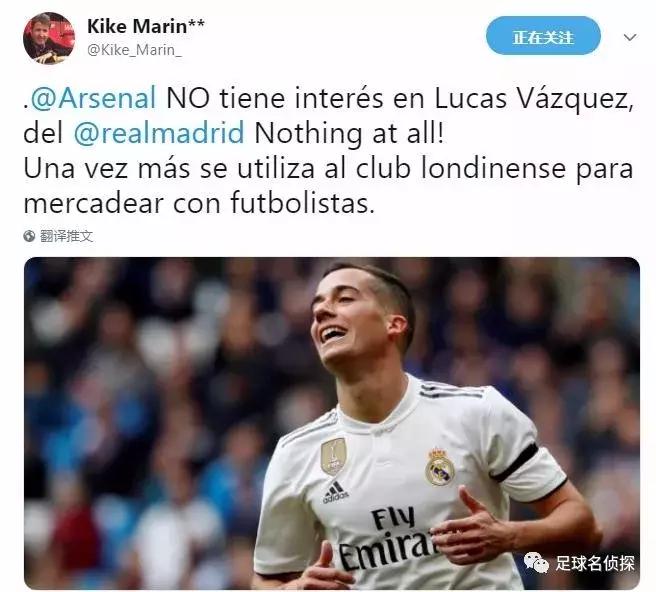This screenshot has width=656, height=592.
Task: Click the 足球名侦探 watermark text
Action: pyautogui.click(x=594, y=563)
